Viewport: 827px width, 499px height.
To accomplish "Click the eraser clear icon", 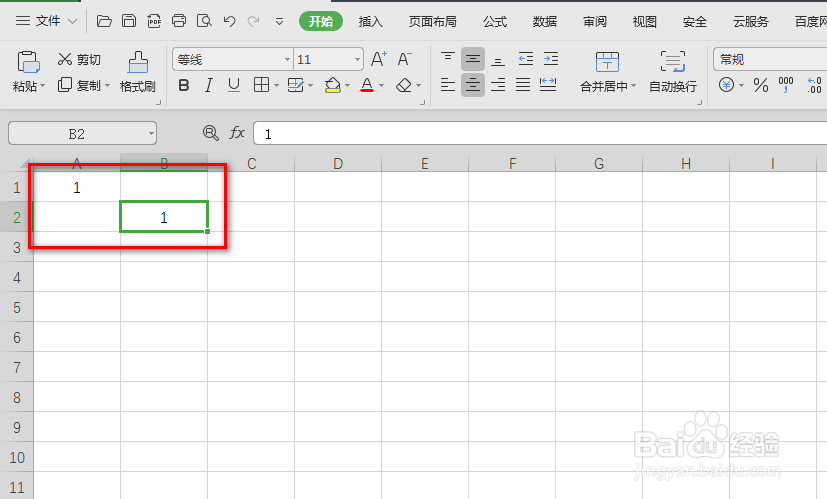I will click(404, 85).
